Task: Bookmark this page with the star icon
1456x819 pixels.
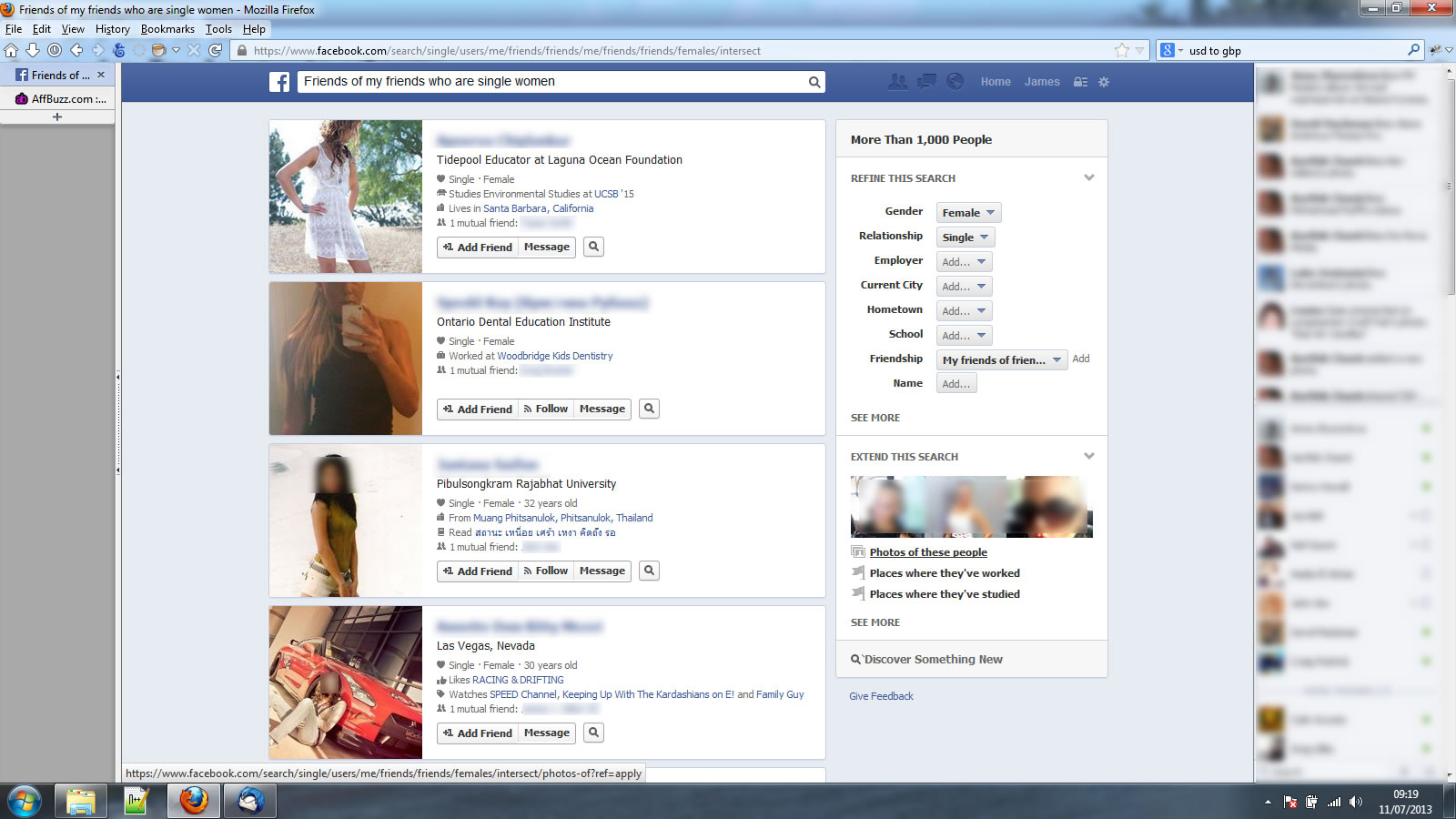Action: [1122, 51]
